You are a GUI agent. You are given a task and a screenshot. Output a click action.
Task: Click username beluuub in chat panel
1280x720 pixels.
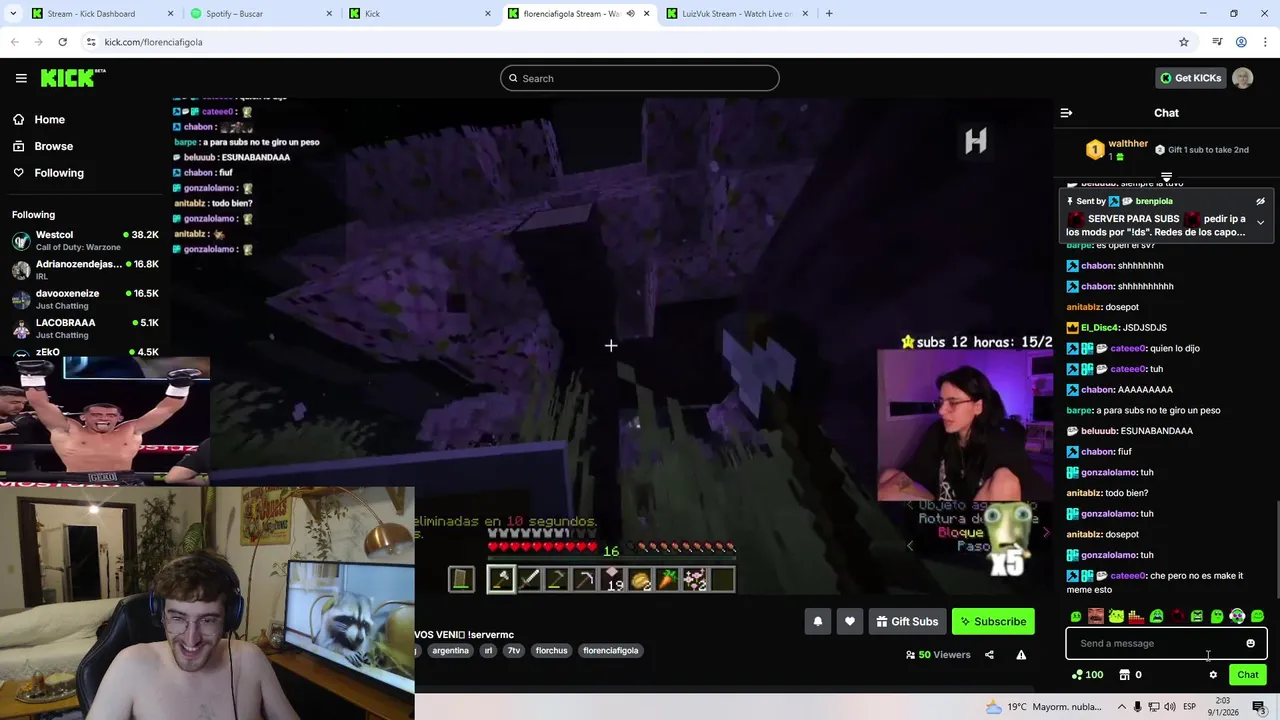pos(1099,431)
